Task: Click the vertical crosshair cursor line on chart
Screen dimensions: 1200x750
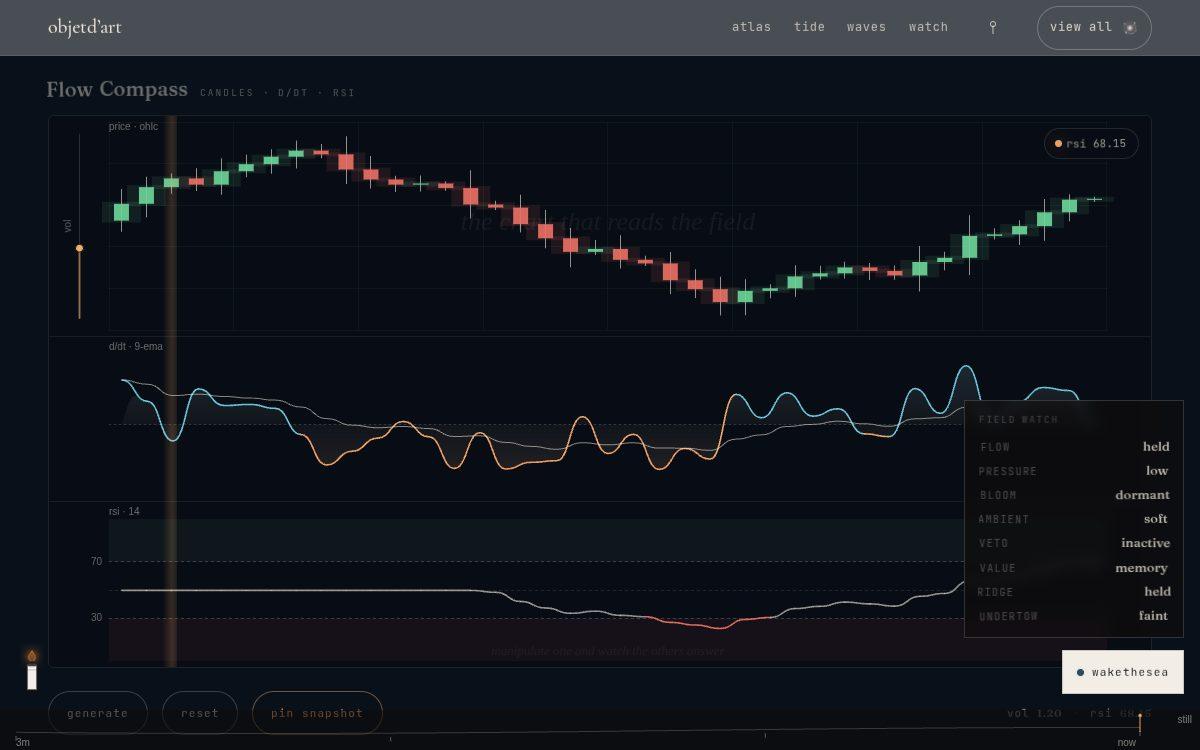Action: [171, 391]
